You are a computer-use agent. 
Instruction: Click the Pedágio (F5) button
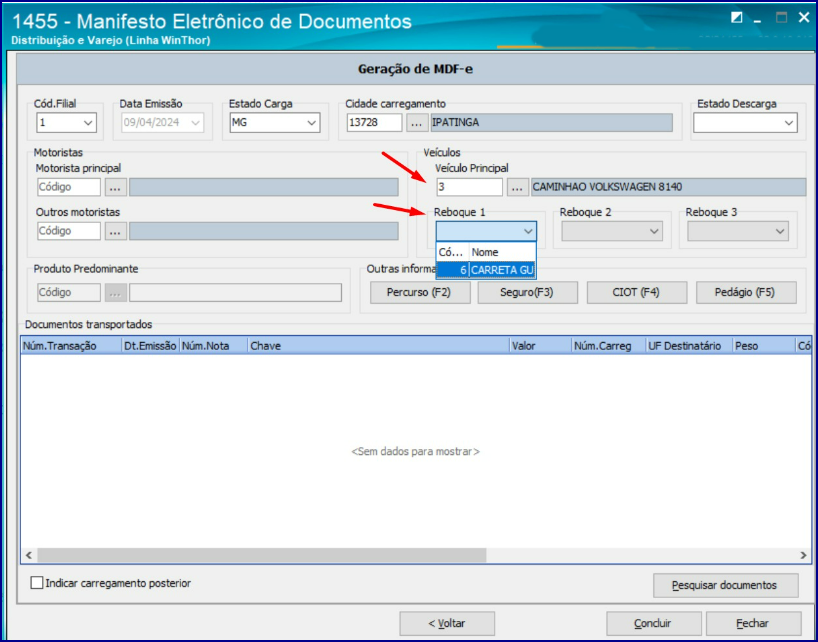(x=746, y=293)
